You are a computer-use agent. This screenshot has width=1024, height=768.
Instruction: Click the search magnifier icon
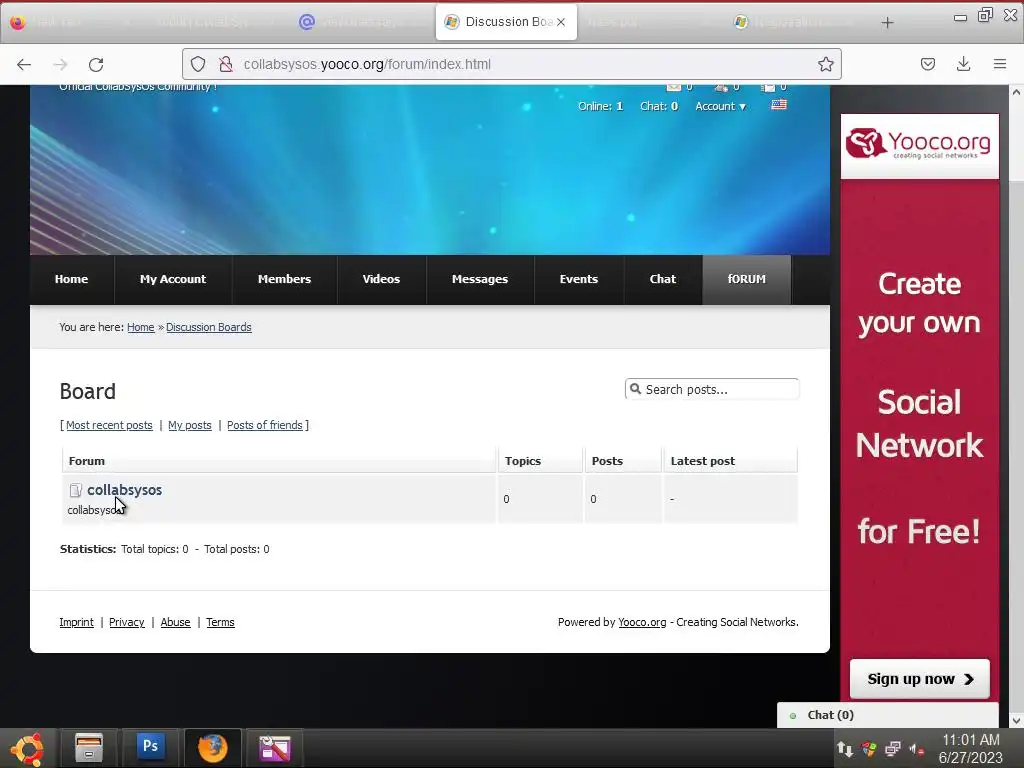[x=635, y=389]
